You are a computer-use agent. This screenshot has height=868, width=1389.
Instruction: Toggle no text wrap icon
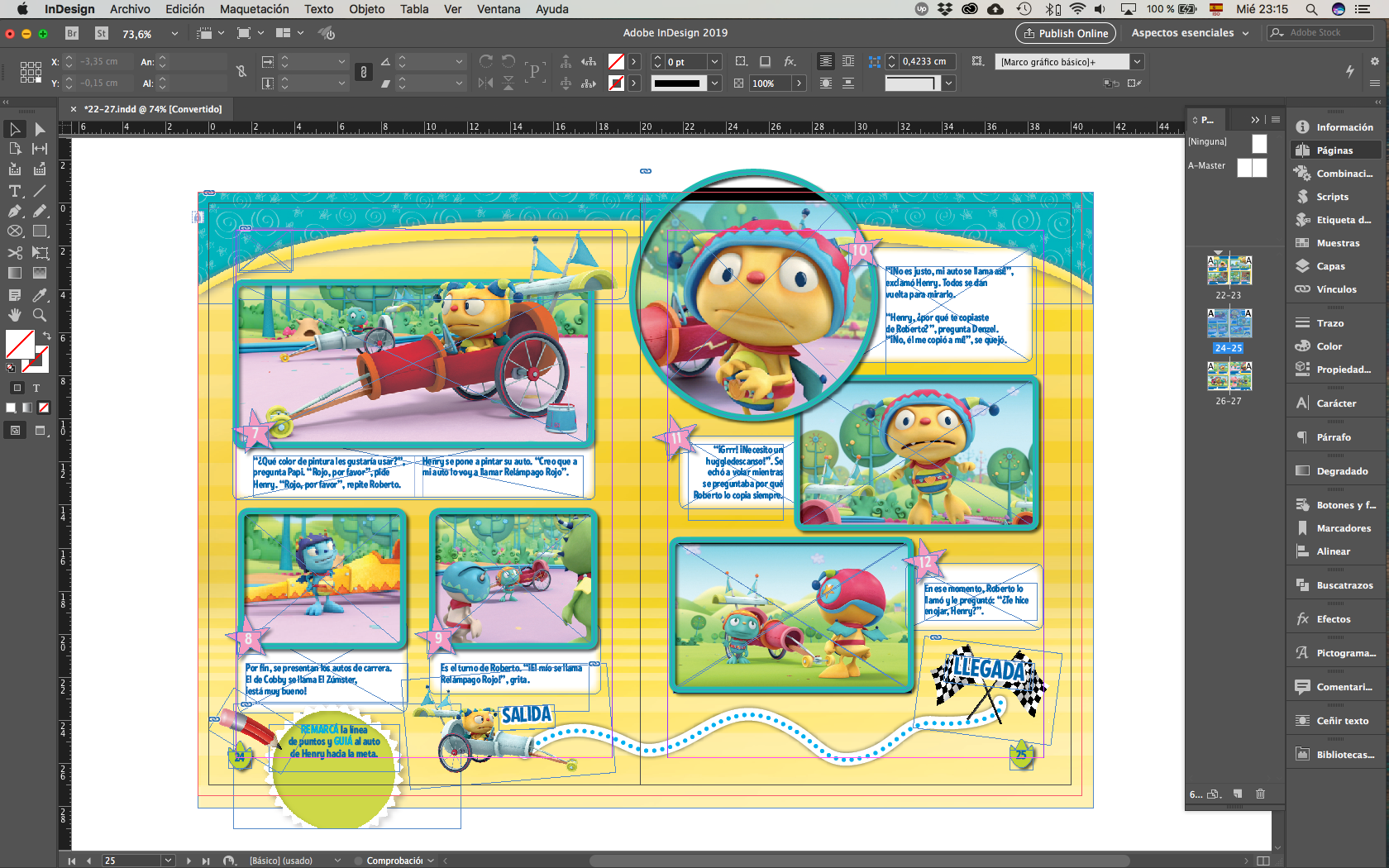[x=826, y=61]
